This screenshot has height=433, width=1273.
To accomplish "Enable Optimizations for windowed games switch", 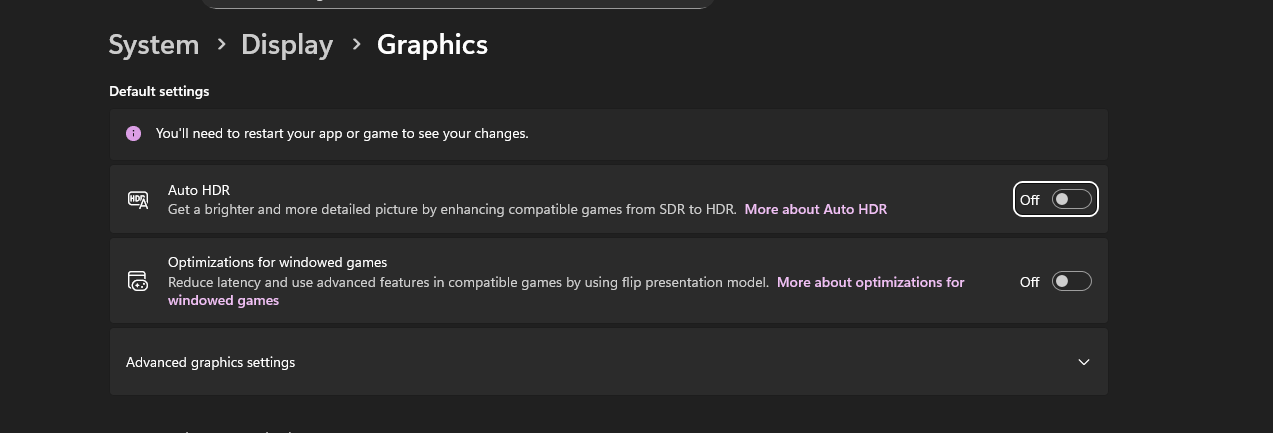I will tap(1071, 282).
